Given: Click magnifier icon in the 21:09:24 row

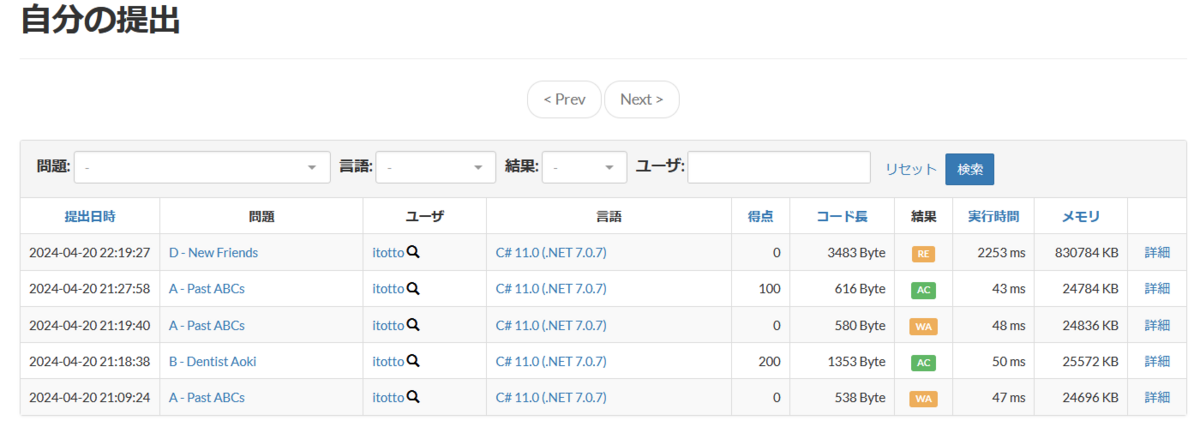Looking at the screenshot, I should [x=413, y=397].
